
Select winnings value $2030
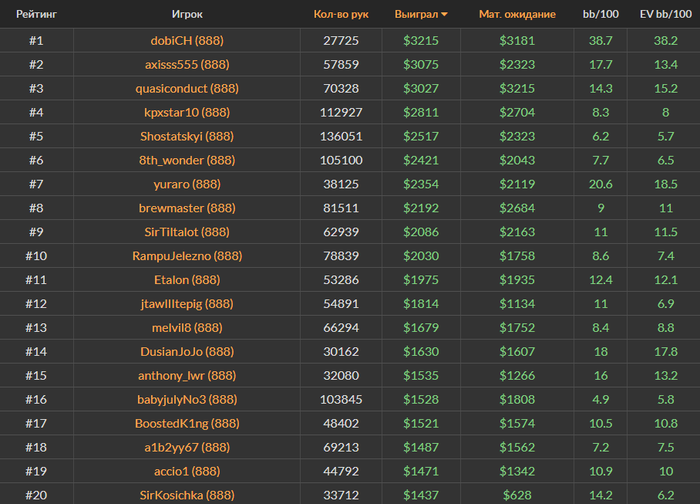(421, 256)
